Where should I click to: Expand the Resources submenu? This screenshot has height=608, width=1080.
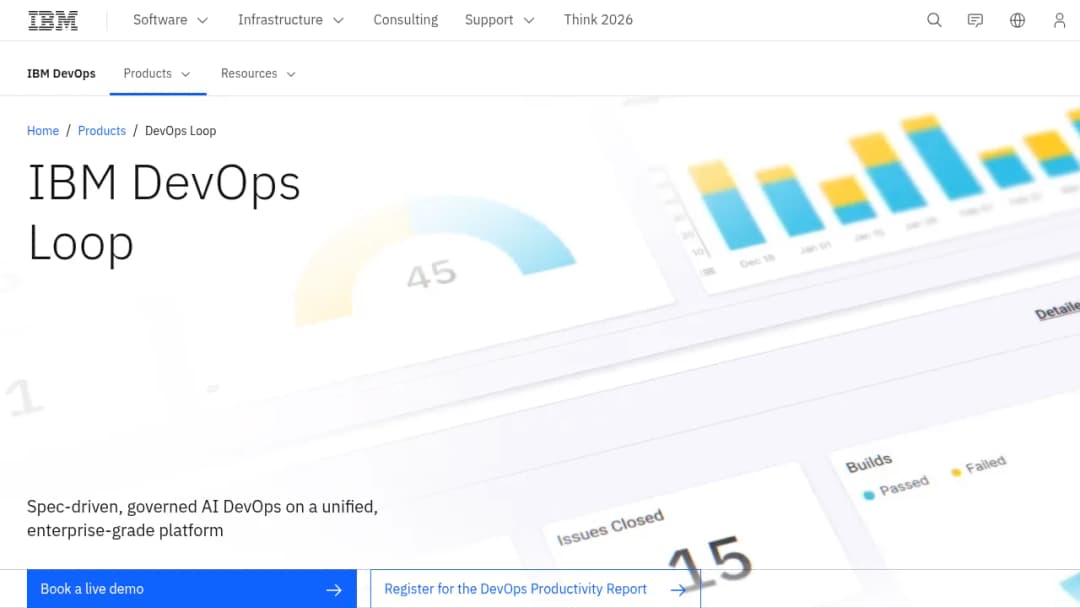(x=258, y=74)
